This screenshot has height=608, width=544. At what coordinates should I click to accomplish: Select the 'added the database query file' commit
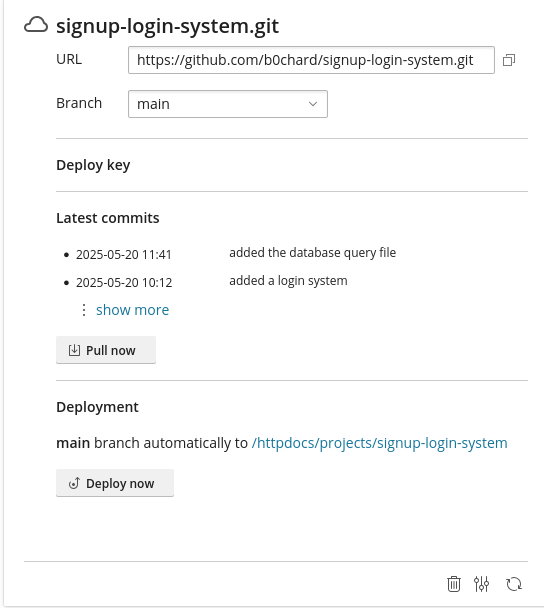(313, 253)
